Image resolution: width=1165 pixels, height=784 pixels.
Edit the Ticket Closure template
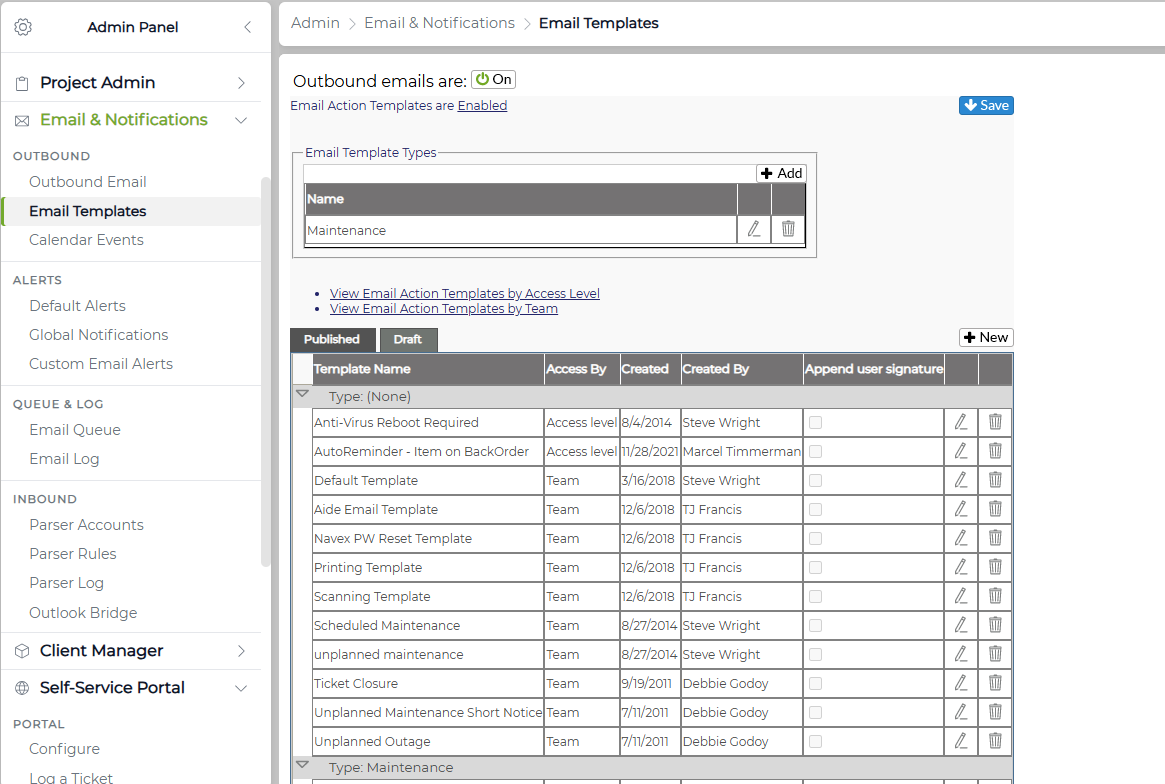click(961, 683)
